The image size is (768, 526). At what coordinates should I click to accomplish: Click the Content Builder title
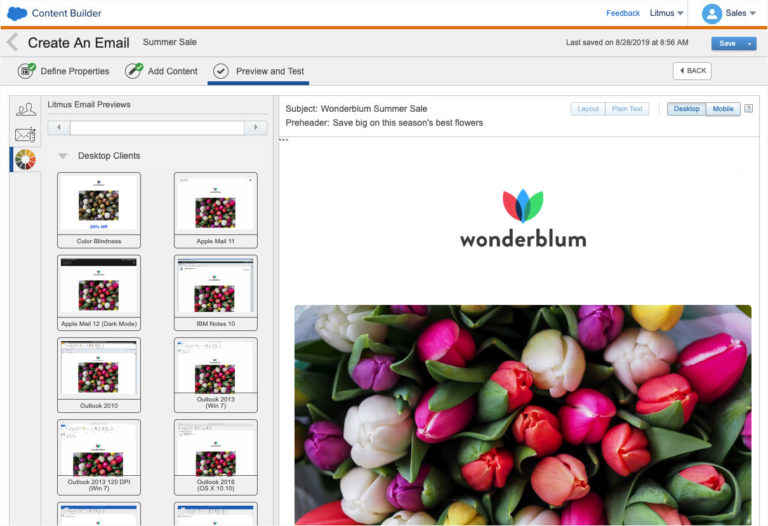pyautogui.click(x=67, y=13)
